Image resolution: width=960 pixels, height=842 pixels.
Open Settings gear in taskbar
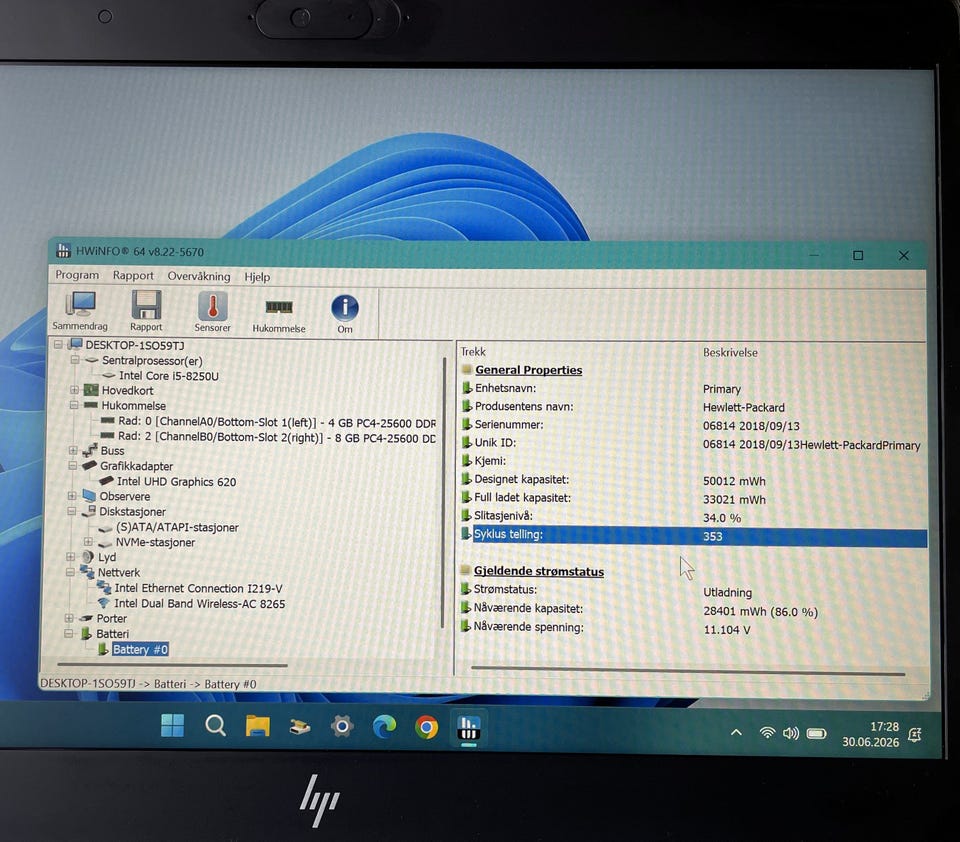pyautogui.click(x=342, y=727)
